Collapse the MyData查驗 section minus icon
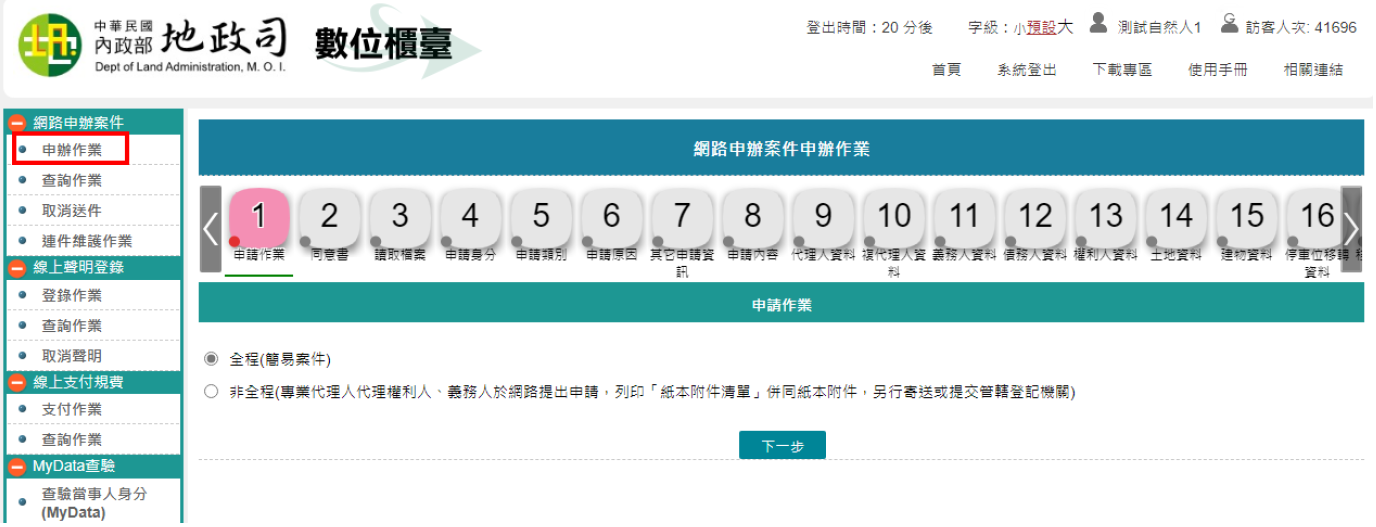Screen dimensions: 1376x527 click(17, 467)
